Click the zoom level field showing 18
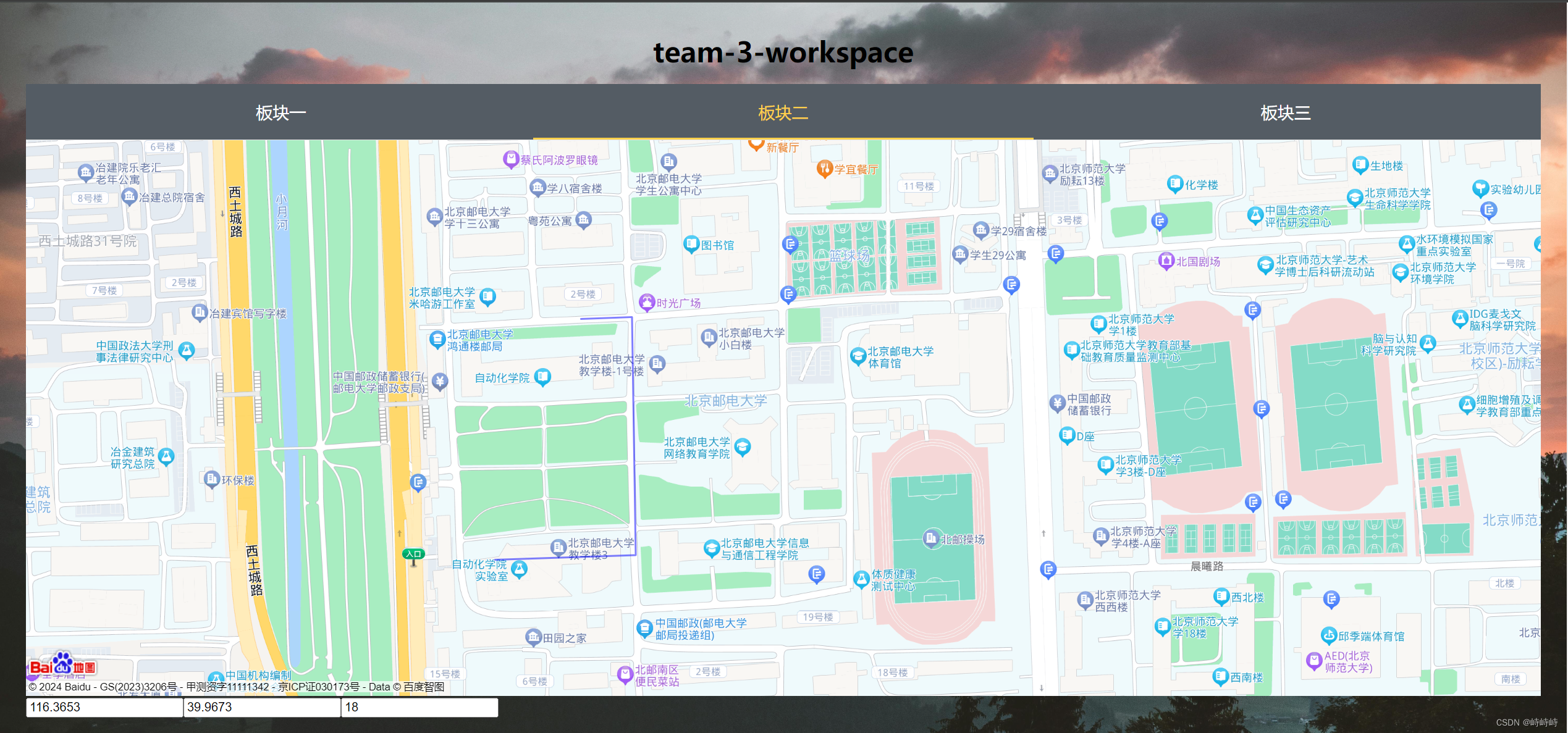This screenshot has height=733, width=1568. 419,707
